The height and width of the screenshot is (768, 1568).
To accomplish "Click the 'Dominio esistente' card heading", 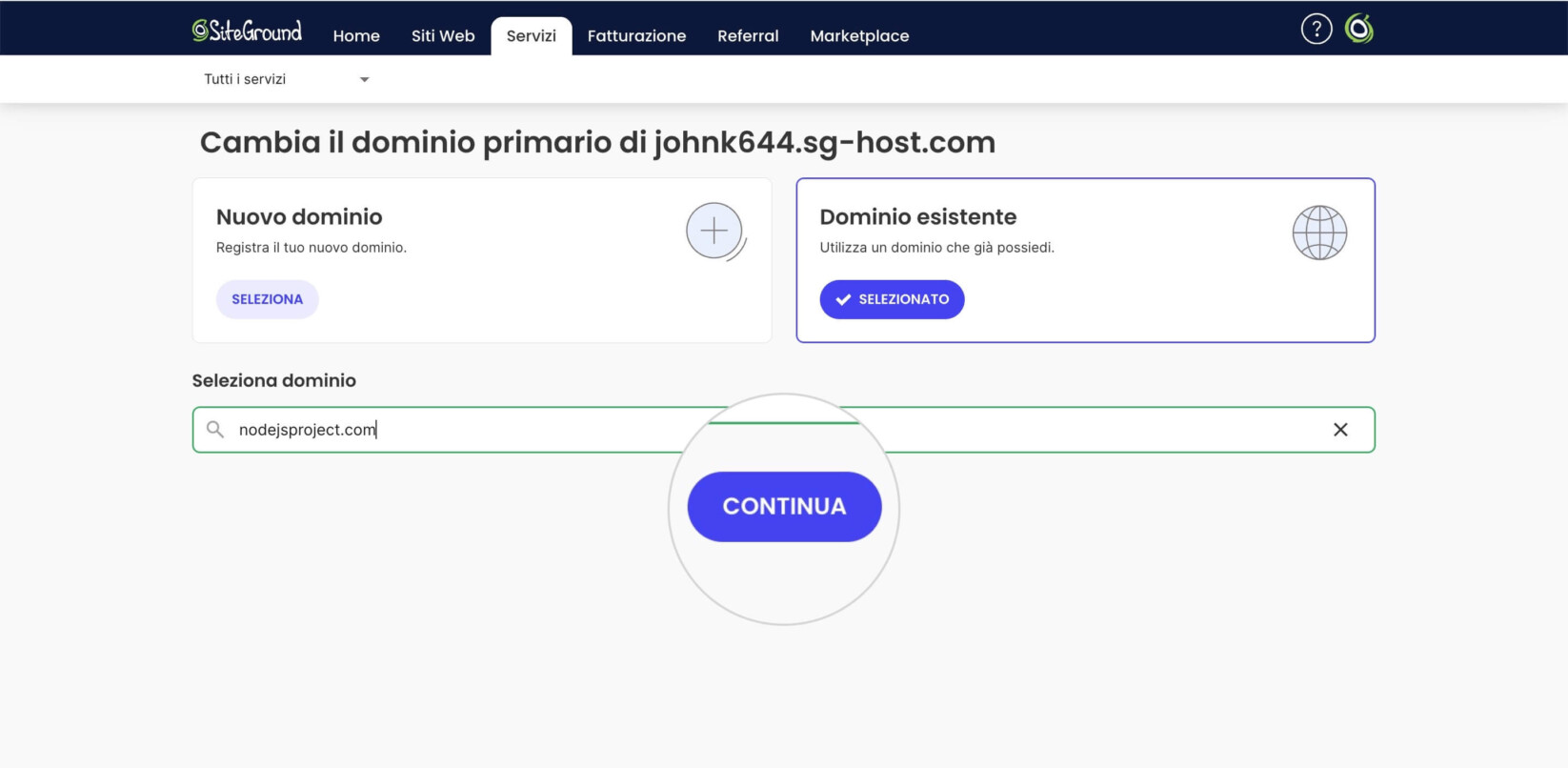I will point(918,217).
